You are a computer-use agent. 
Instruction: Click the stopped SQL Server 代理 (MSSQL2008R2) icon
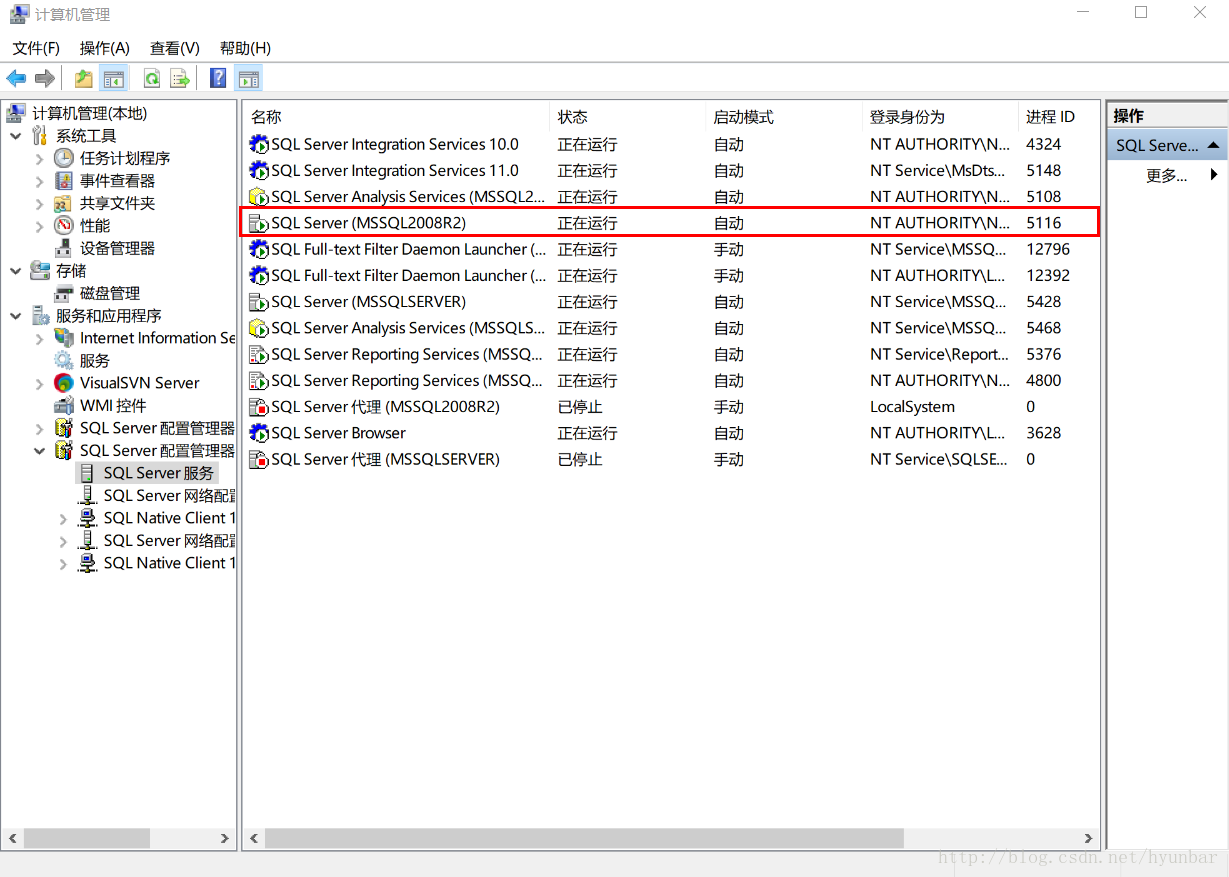[259, 407]
